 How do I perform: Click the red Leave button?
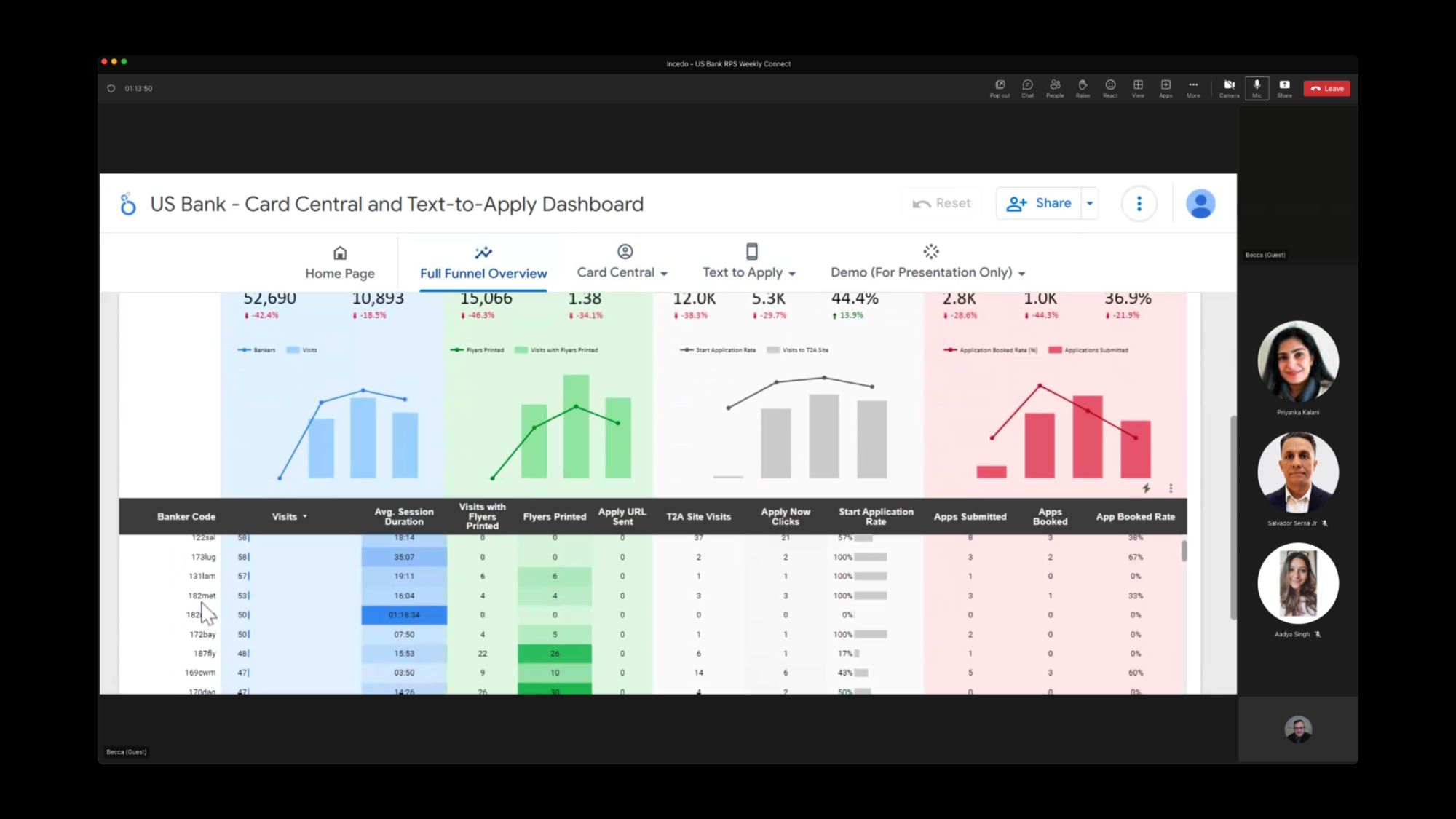(1326, 88)
